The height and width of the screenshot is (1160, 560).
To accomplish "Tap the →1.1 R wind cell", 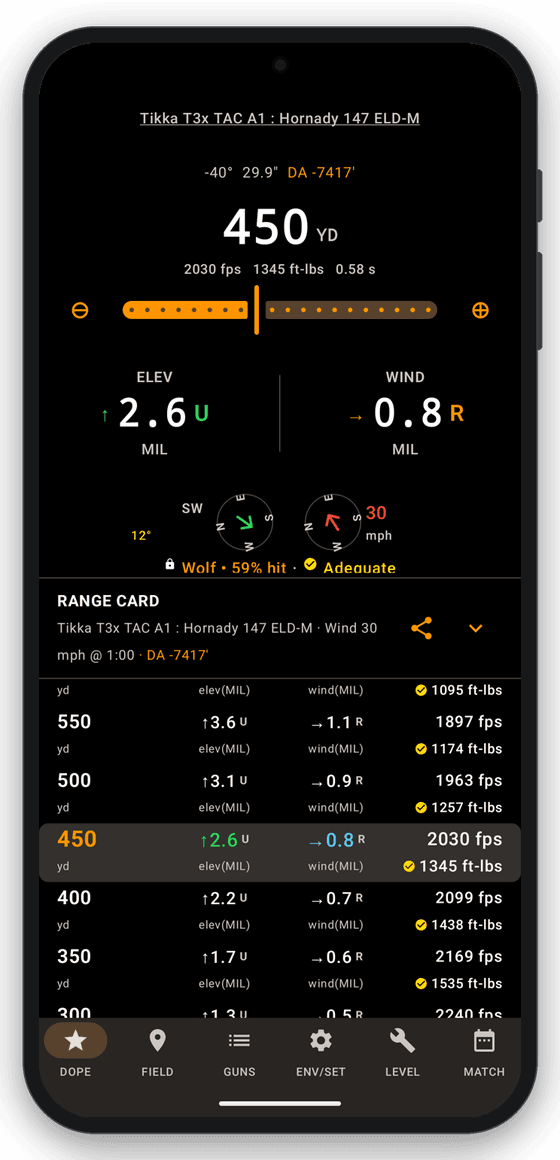I will tap(336, 722).
